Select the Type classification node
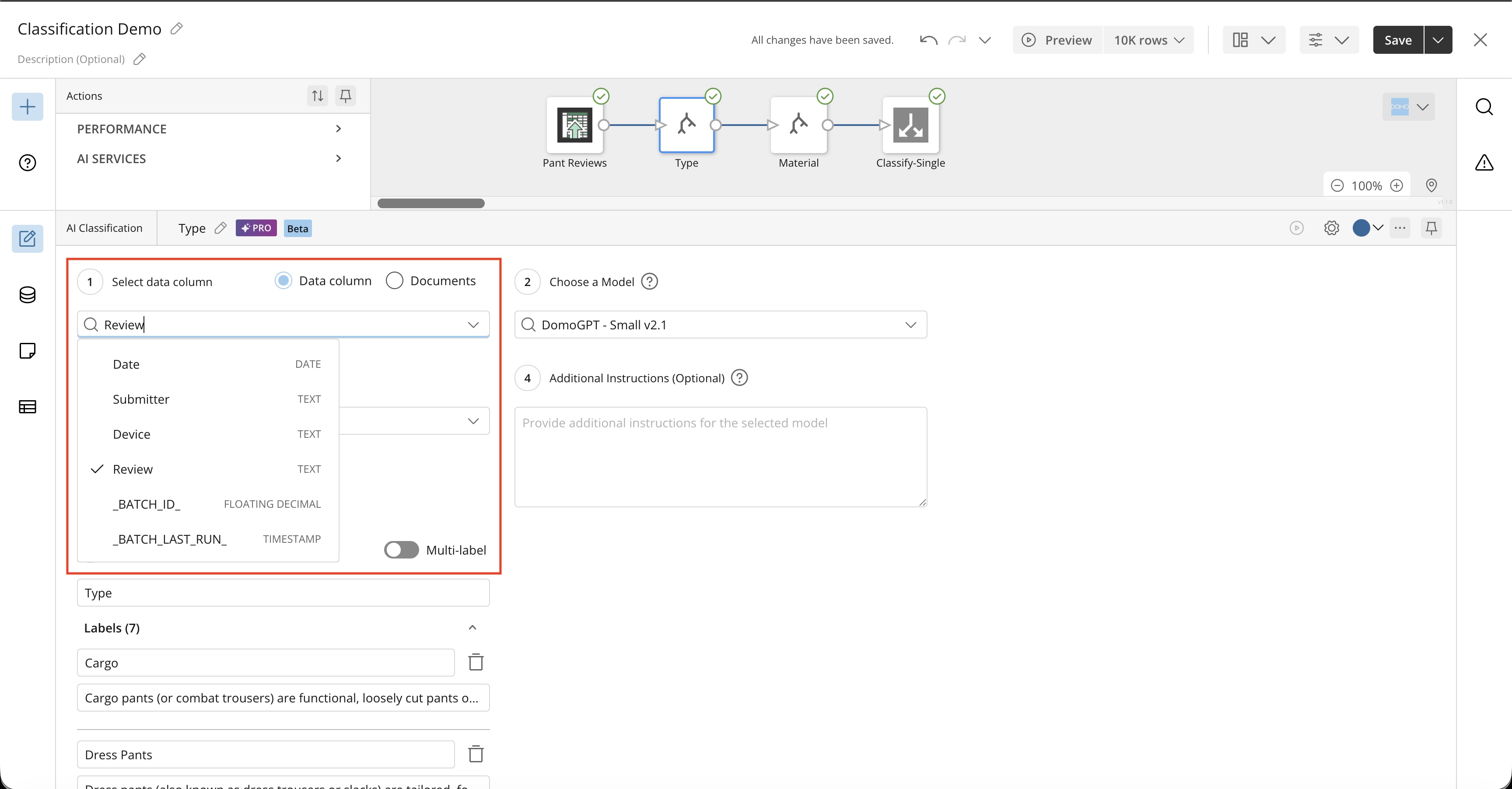Screen dimensions: 1512x789 coord(687,125)
